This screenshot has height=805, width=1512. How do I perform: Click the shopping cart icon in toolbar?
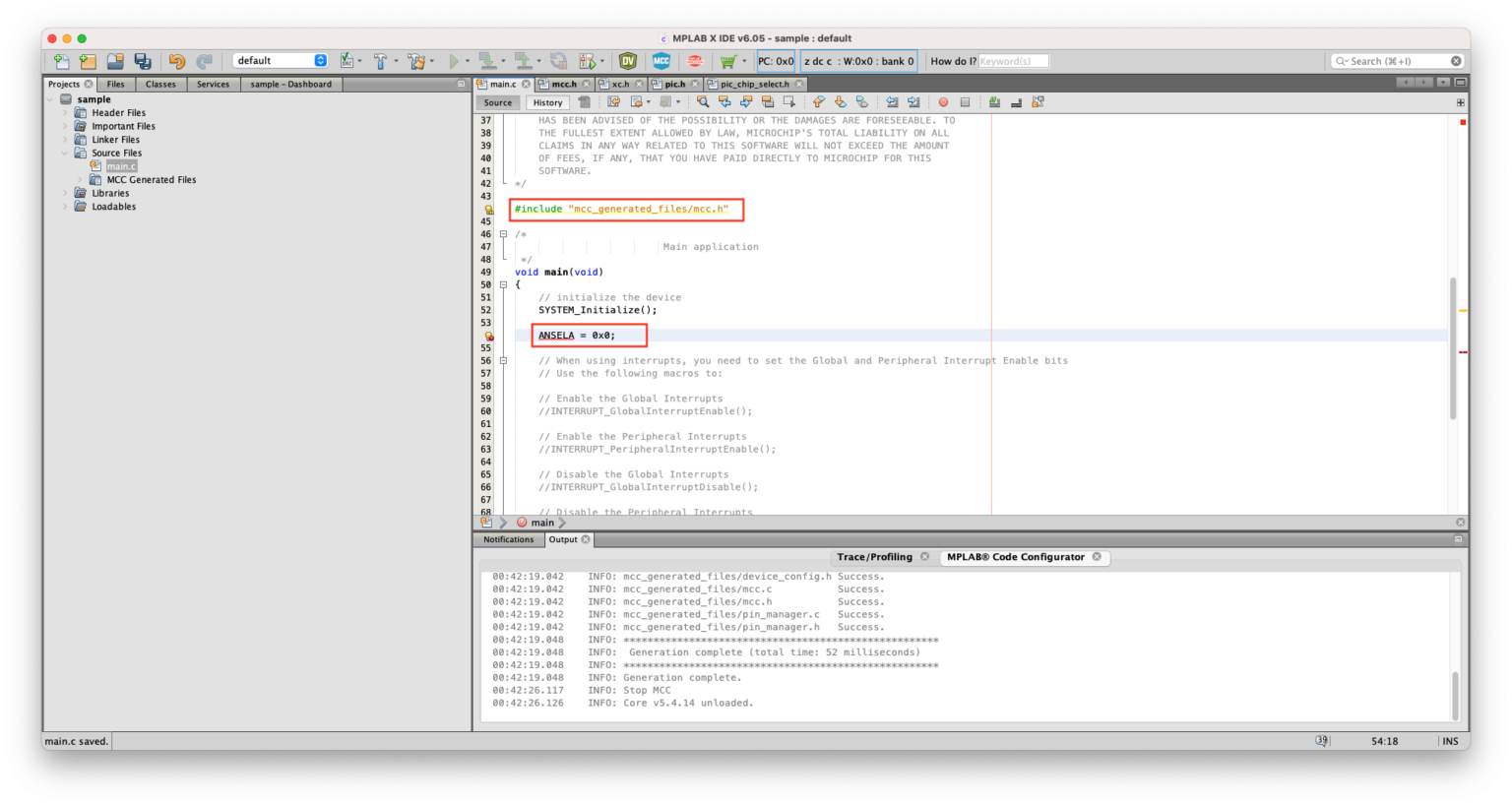tap(727, 61)
